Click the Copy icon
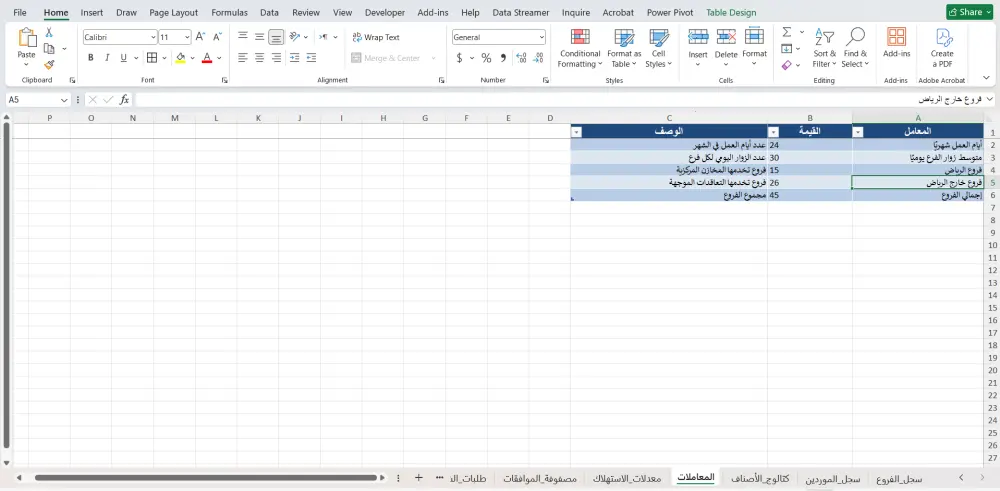This screenshot has height=491, width=1000. [49, 48]
